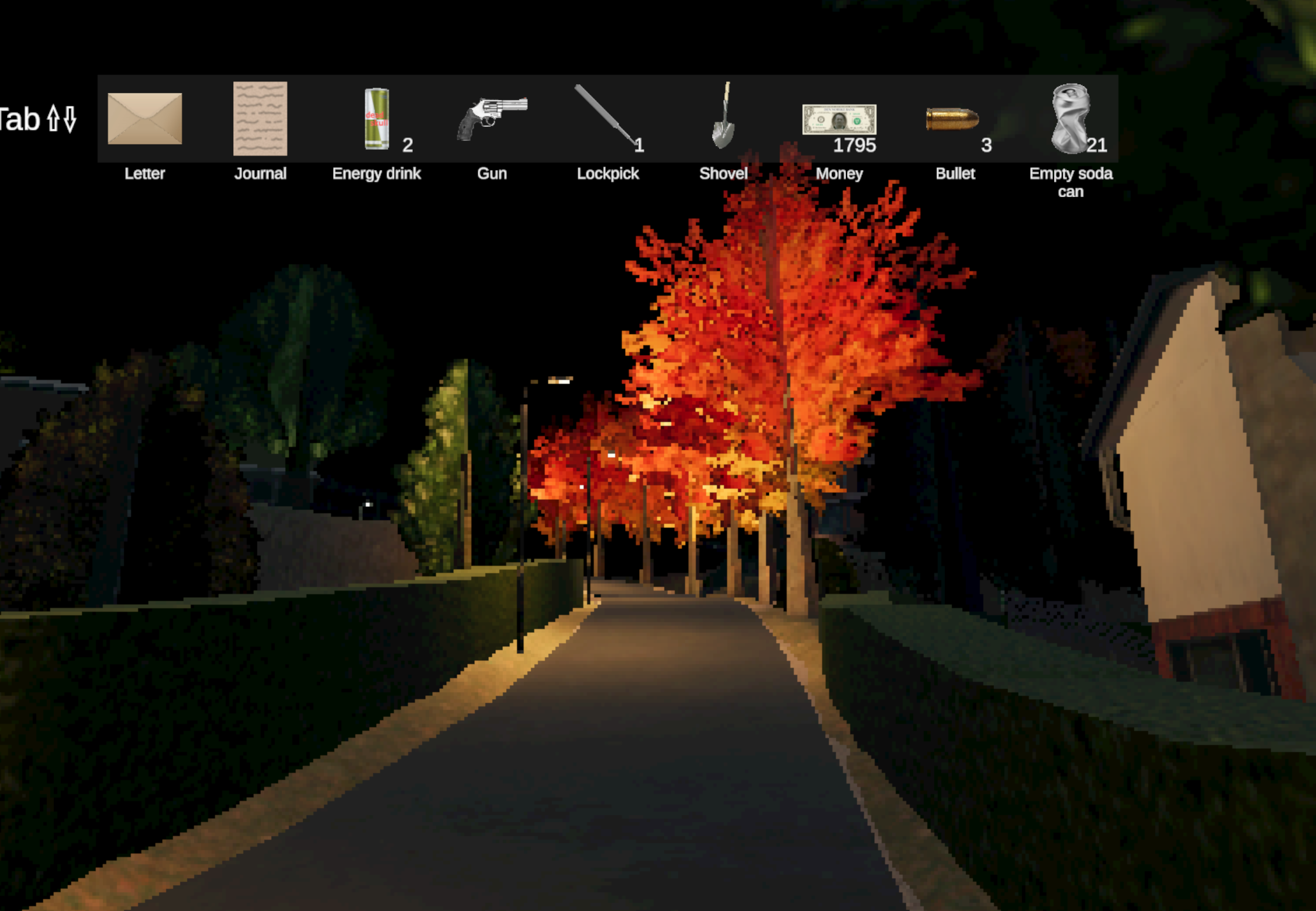Viewport: 1316px width, 911px height.
Task: Open the Journal page icon
Action: coord(260,119)
